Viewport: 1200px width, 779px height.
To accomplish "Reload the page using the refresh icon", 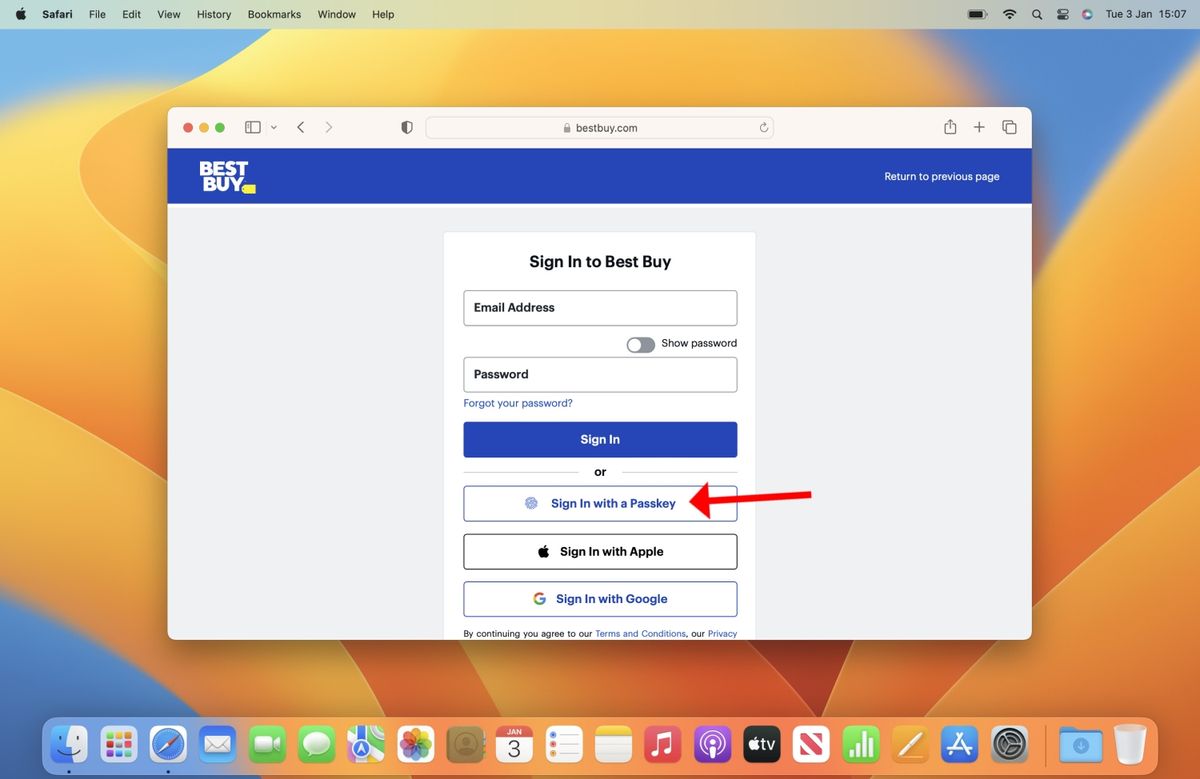I will point(763,127).
